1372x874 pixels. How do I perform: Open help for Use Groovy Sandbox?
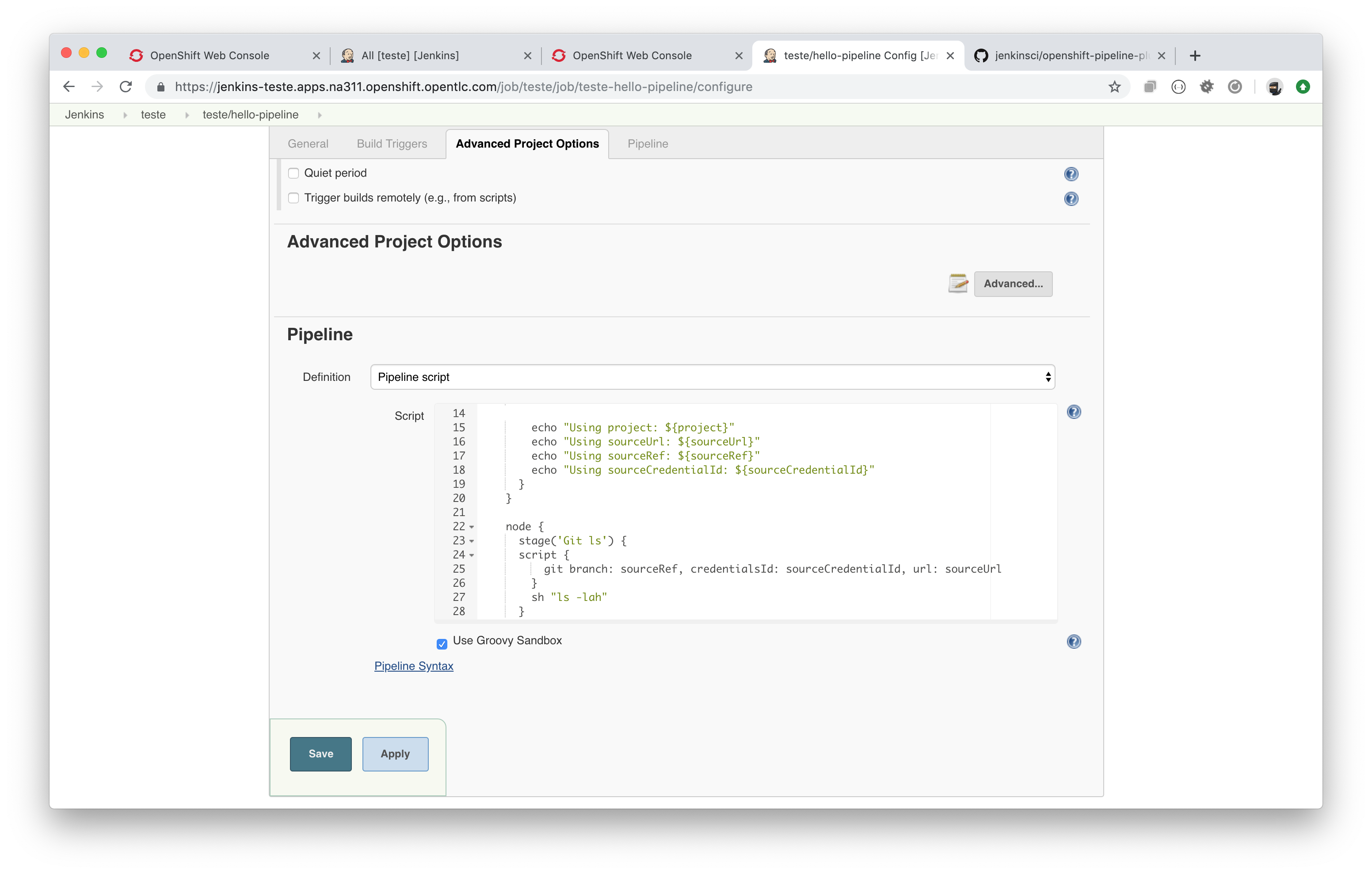1074,642
